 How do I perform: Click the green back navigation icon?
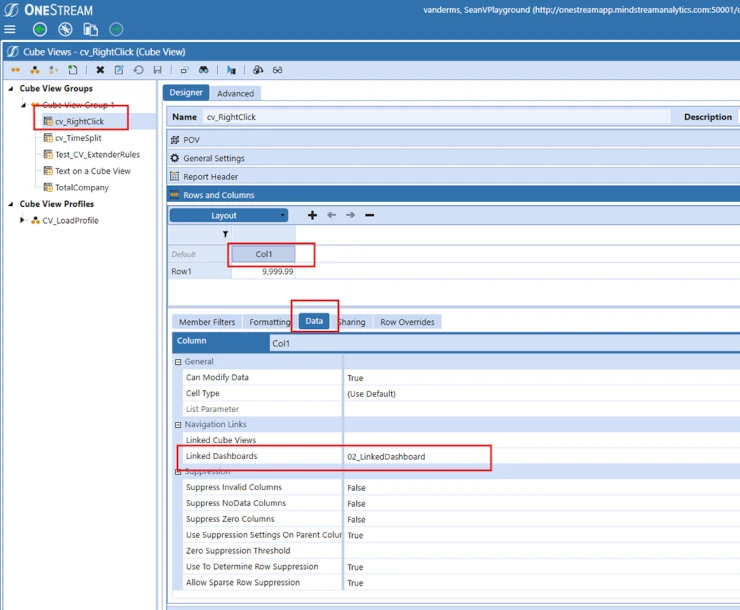coord(40,30)
